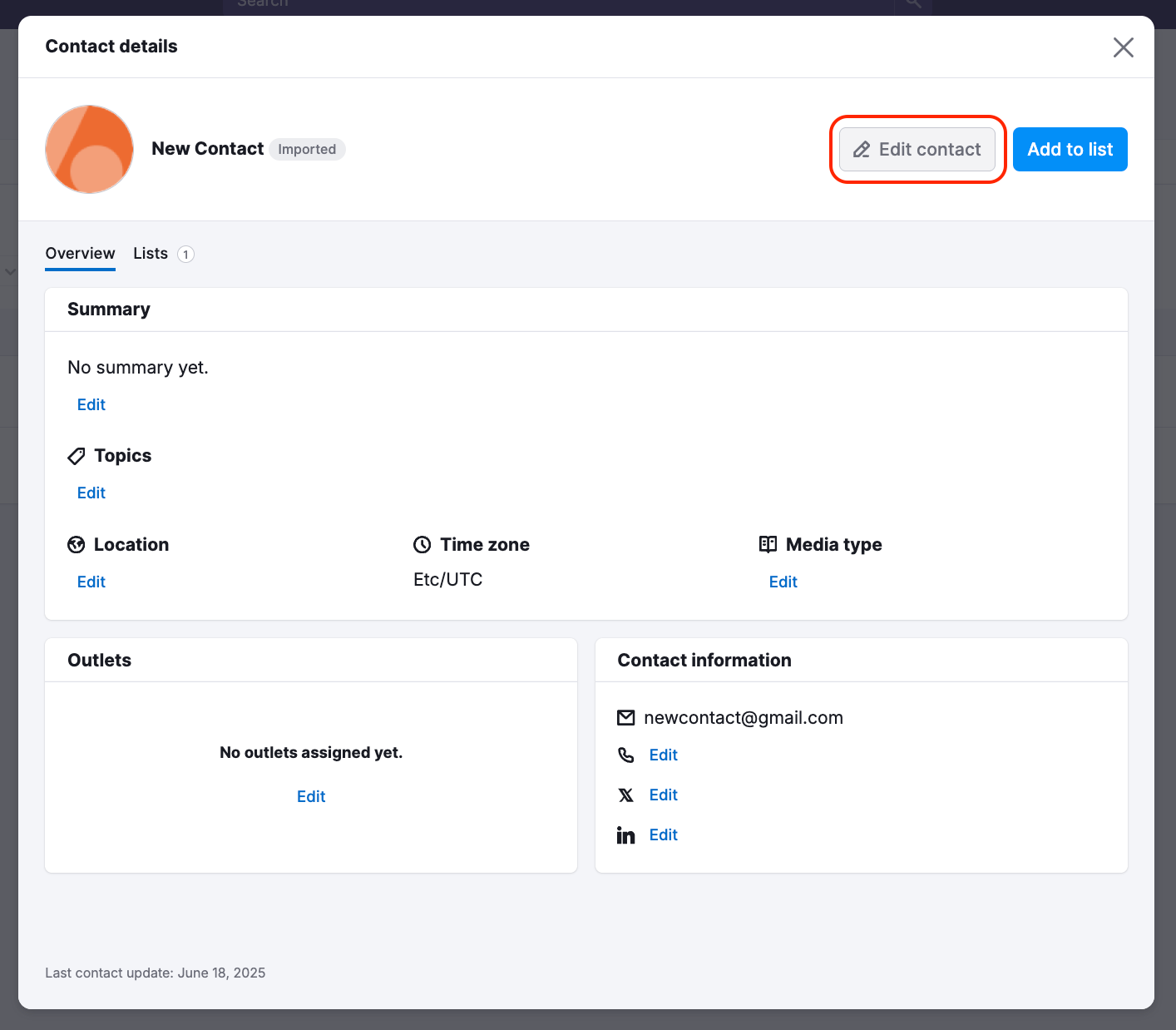Click the Media type icon

coord(766,544)
